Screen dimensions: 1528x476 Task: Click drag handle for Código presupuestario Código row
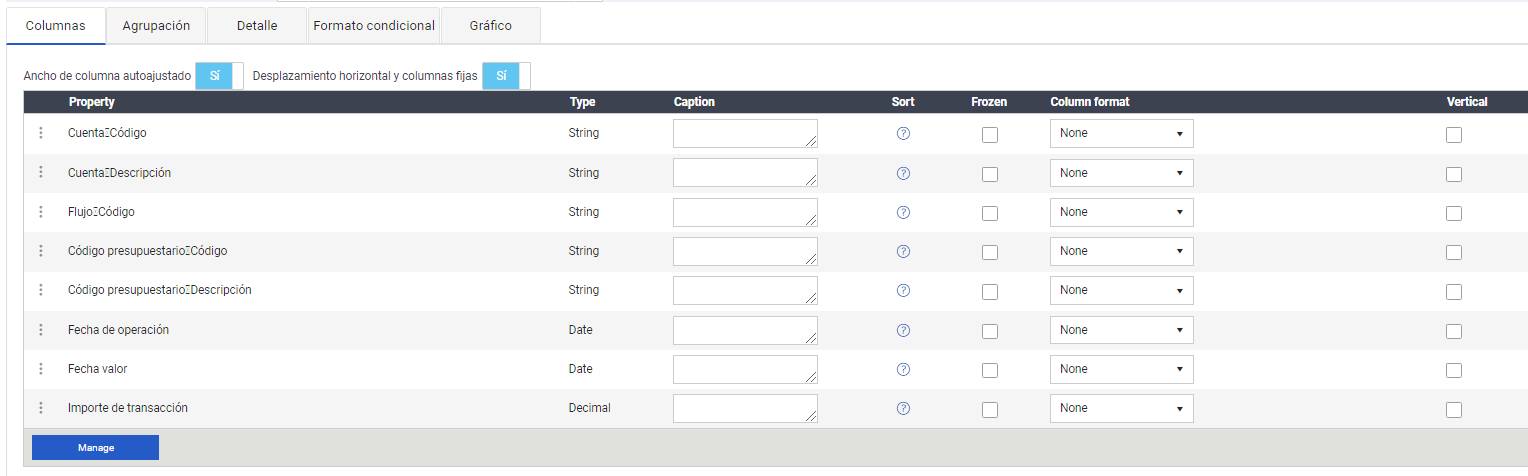click(x=41, y=251)
